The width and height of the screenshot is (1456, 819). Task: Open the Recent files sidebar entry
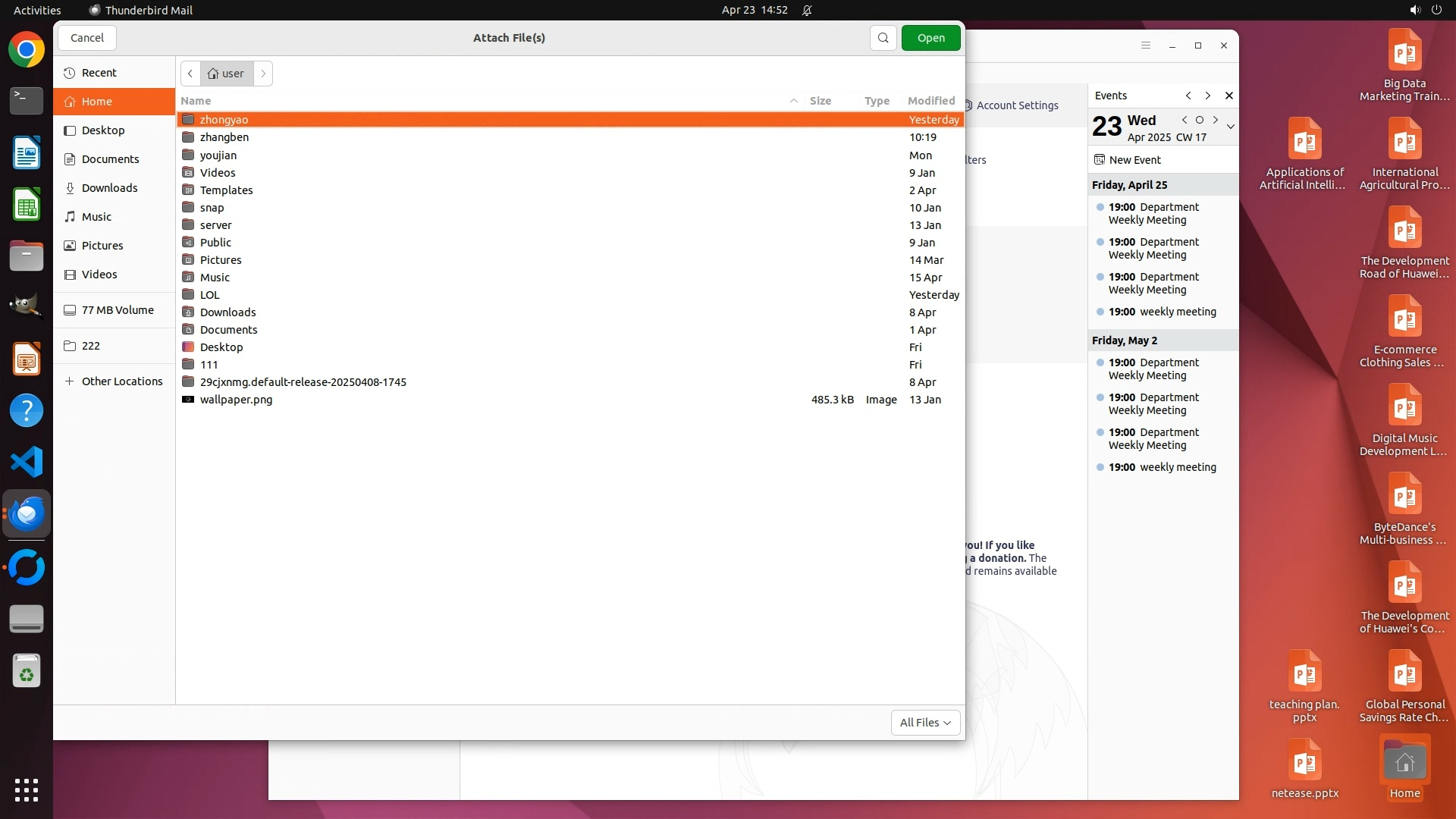(99, 73)
